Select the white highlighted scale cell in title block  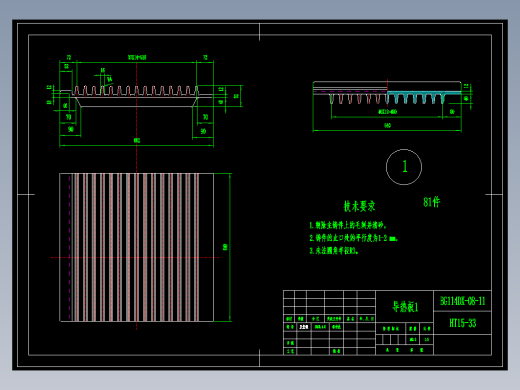click(304, 327)
